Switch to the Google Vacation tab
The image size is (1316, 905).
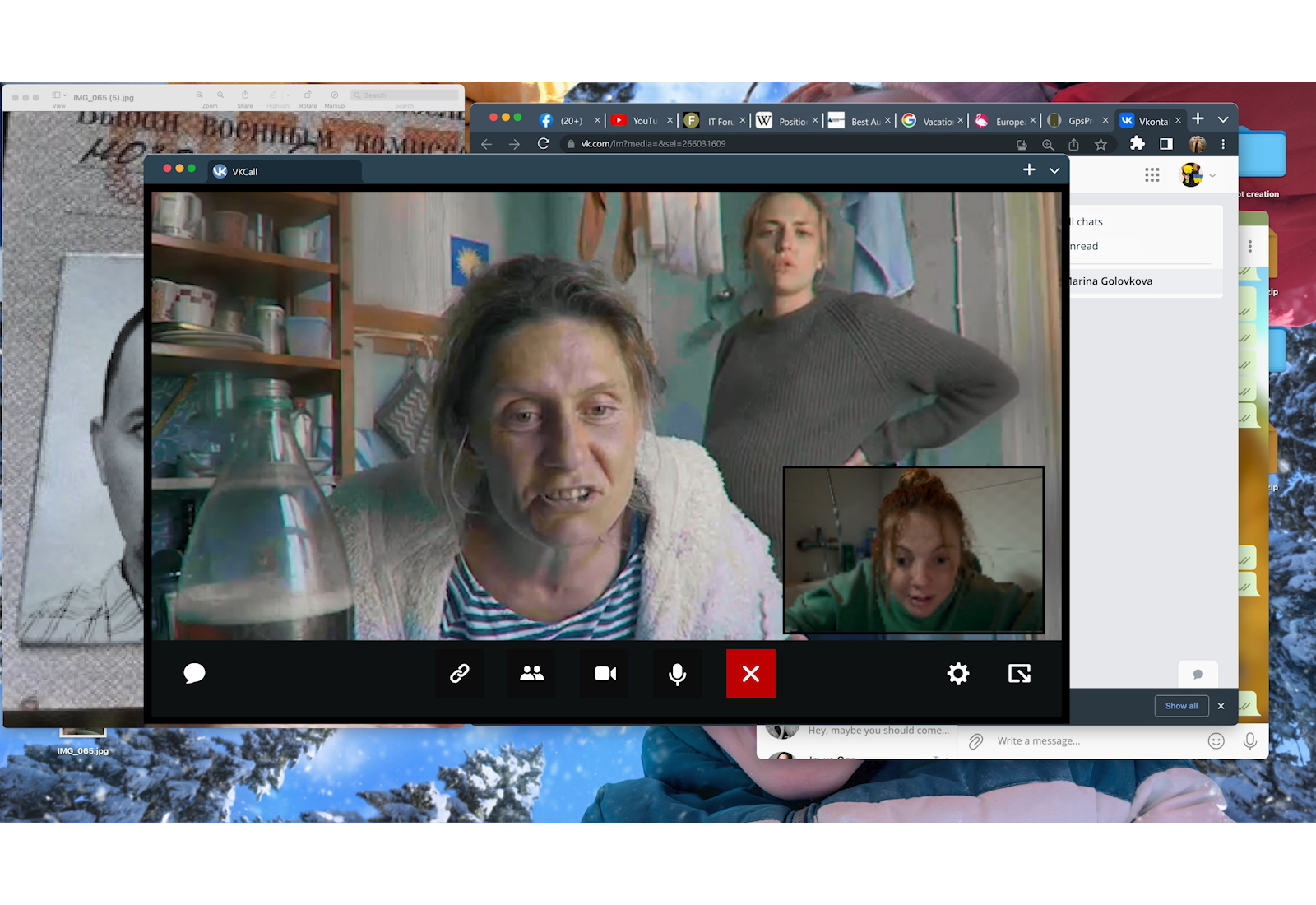tap(932, 120)
